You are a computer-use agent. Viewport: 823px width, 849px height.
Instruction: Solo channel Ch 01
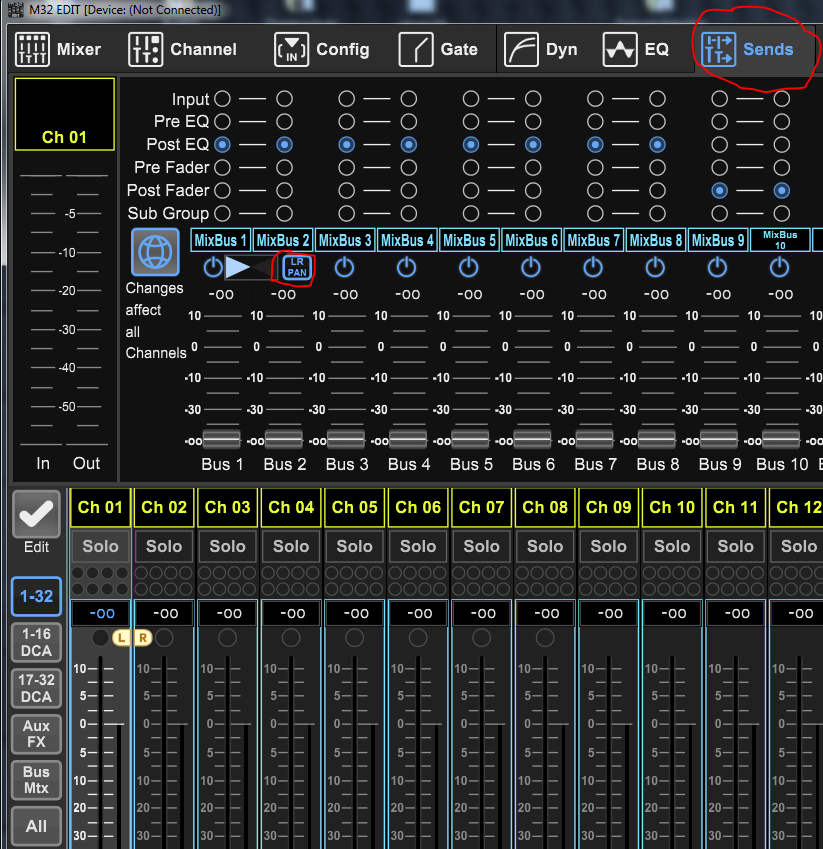(x=100, y=546)
